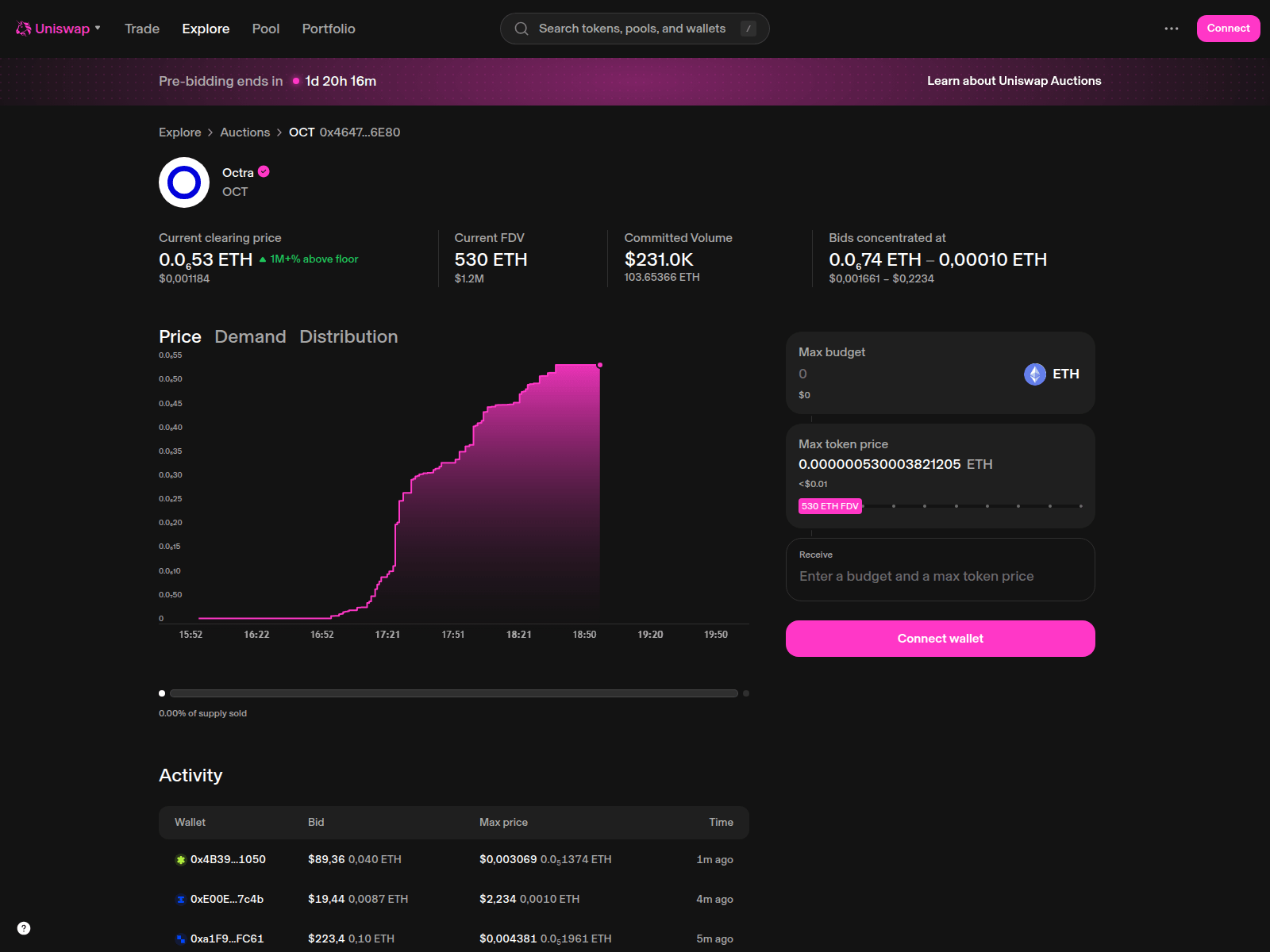Open the Trade menu

[142, 29]
